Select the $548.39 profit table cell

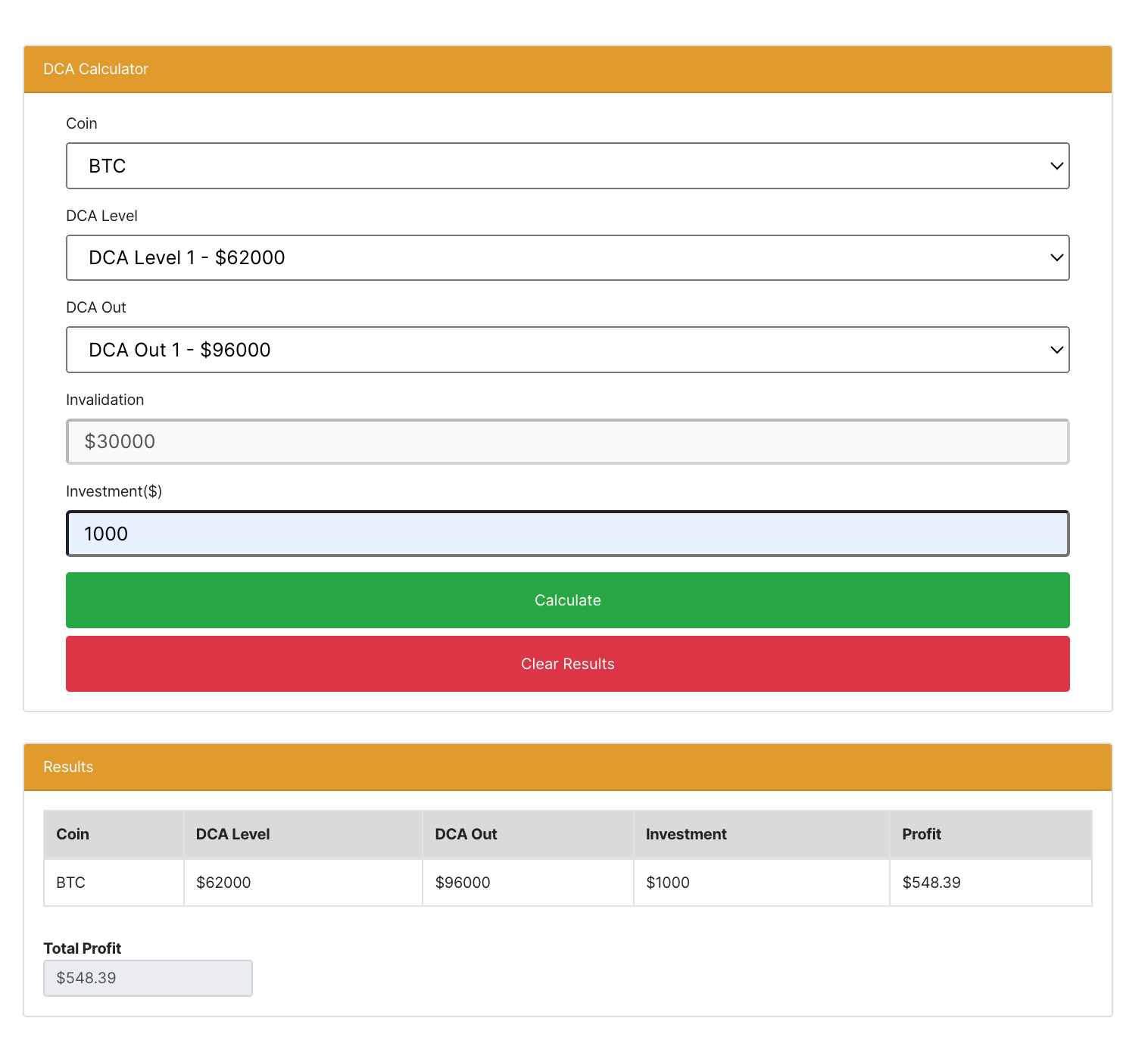pyautogui.click(x=990, y=883)
